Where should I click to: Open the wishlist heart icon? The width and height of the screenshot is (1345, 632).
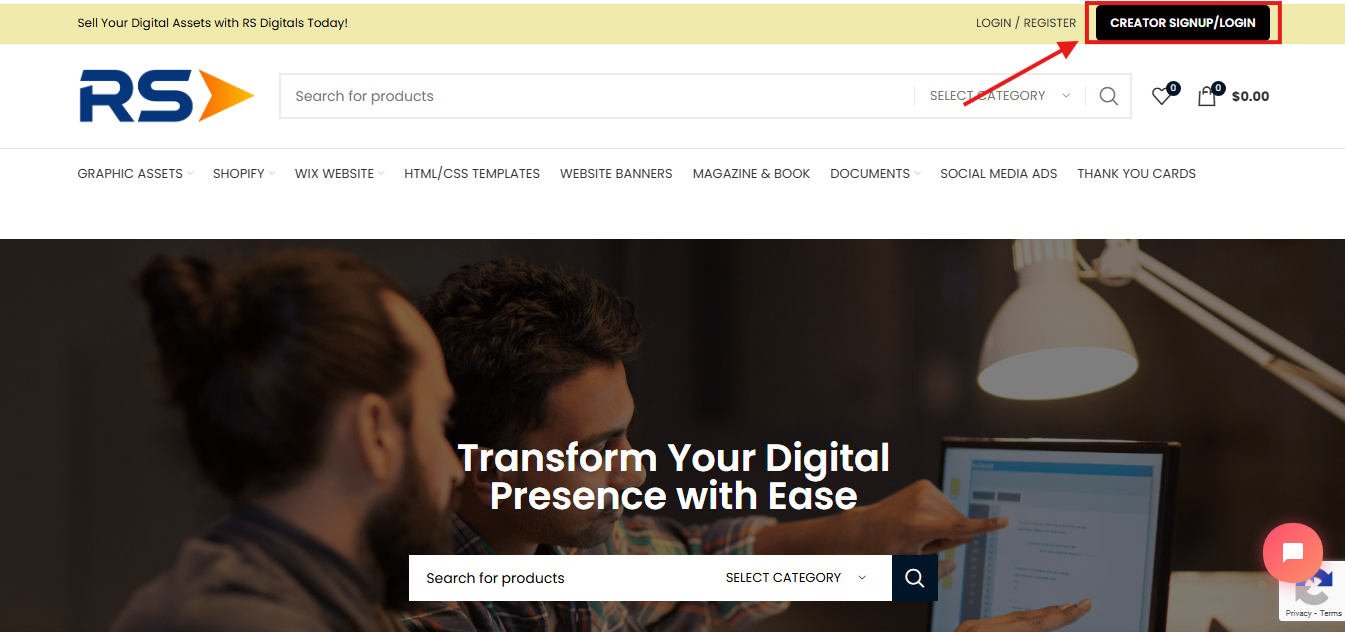pos(1161,97)
